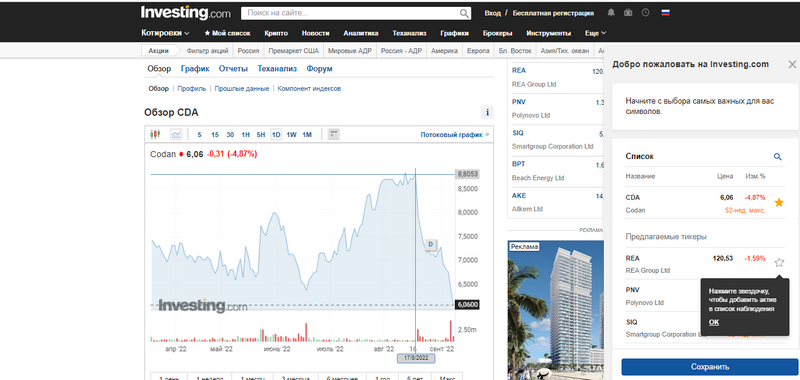
Task: Click the search magnifier in the site search box
Action: coord(464,13)
